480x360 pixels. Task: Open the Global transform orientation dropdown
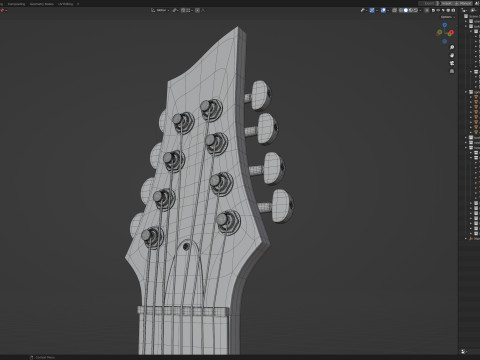(x=160, y=10)
